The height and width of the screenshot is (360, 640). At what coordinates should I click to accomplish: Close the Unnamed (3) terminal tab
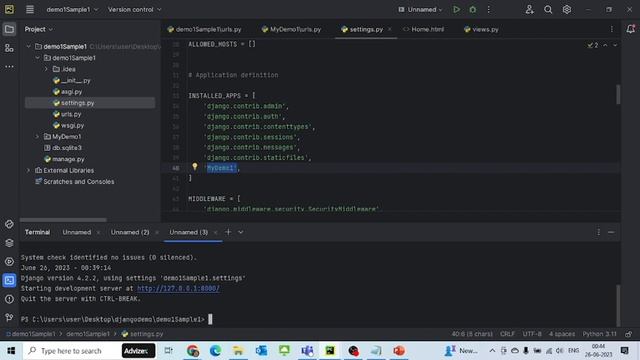[216, 232]
